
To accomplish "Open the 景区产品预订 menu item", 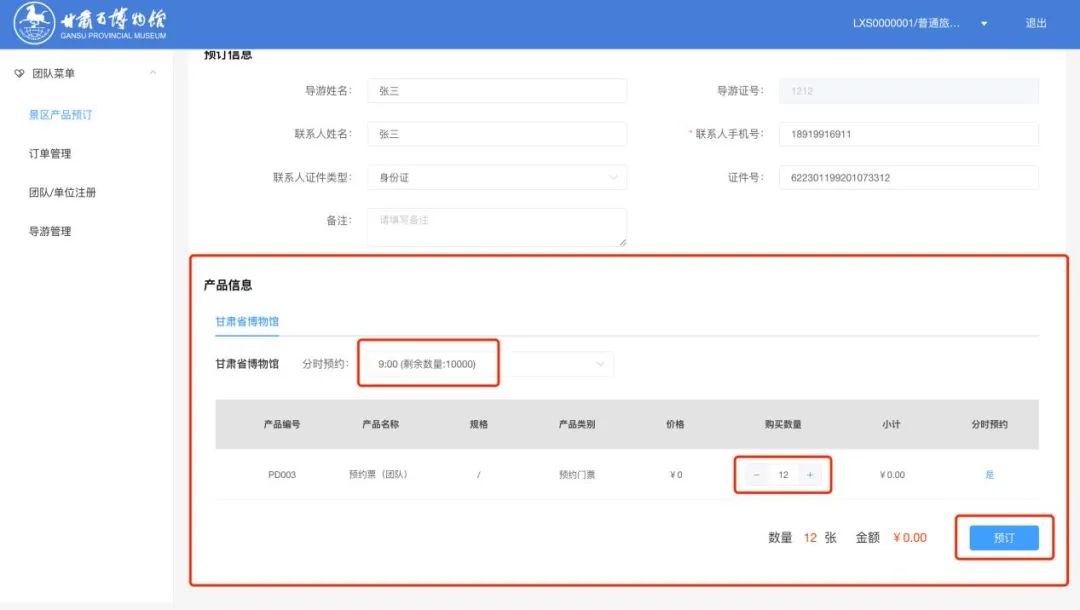I will tap(61, 115).
